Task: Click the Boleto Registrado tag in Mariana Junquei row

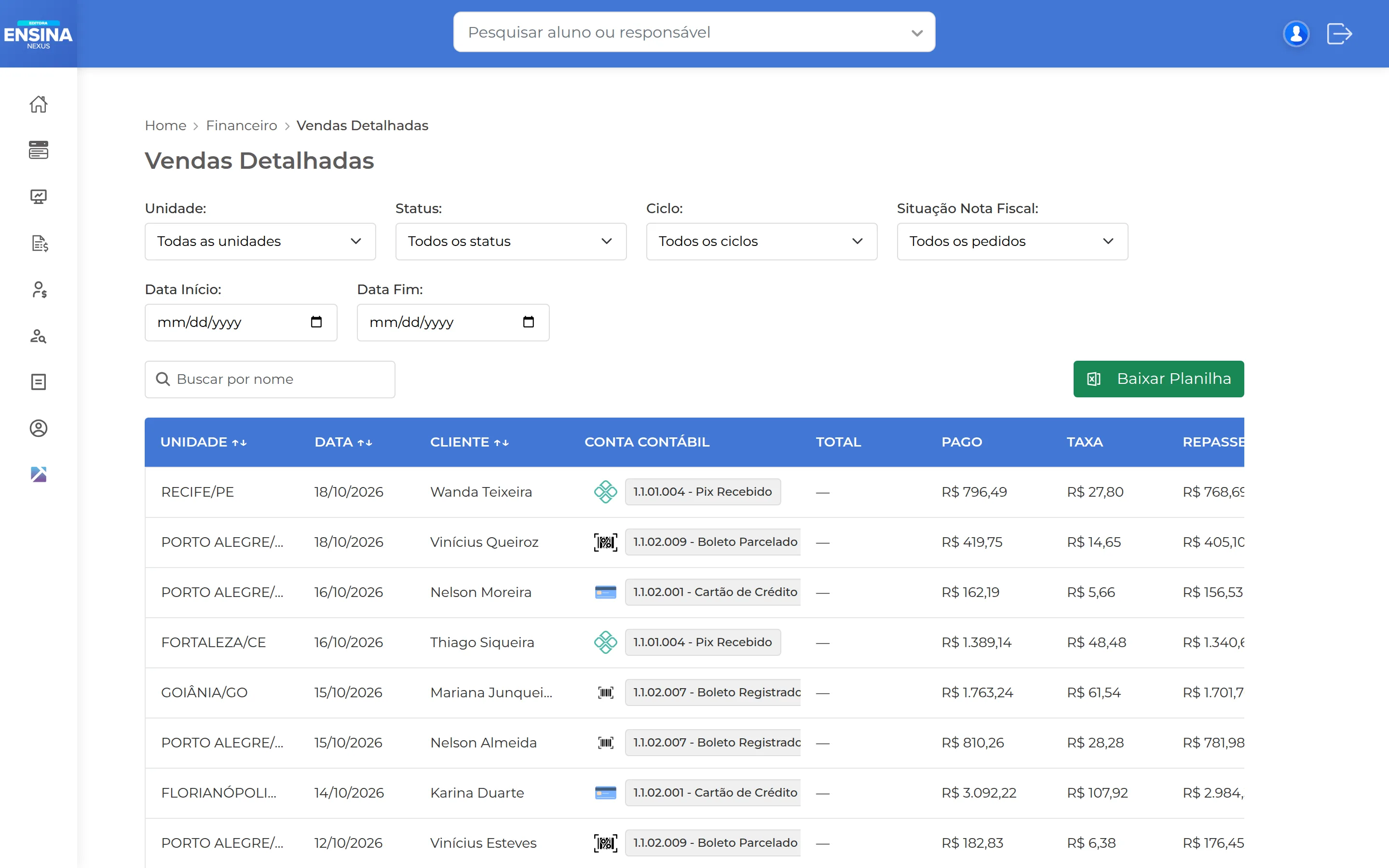Action: [x=713, y=692]
